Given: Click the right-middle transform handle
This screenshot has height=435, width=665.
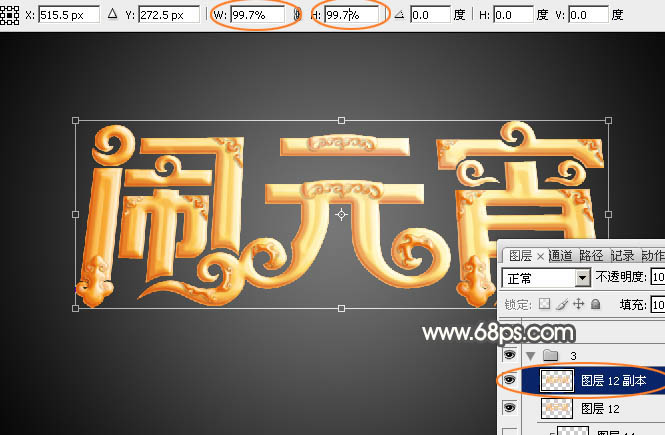Looking at the screenshot, I should [608, 215].
